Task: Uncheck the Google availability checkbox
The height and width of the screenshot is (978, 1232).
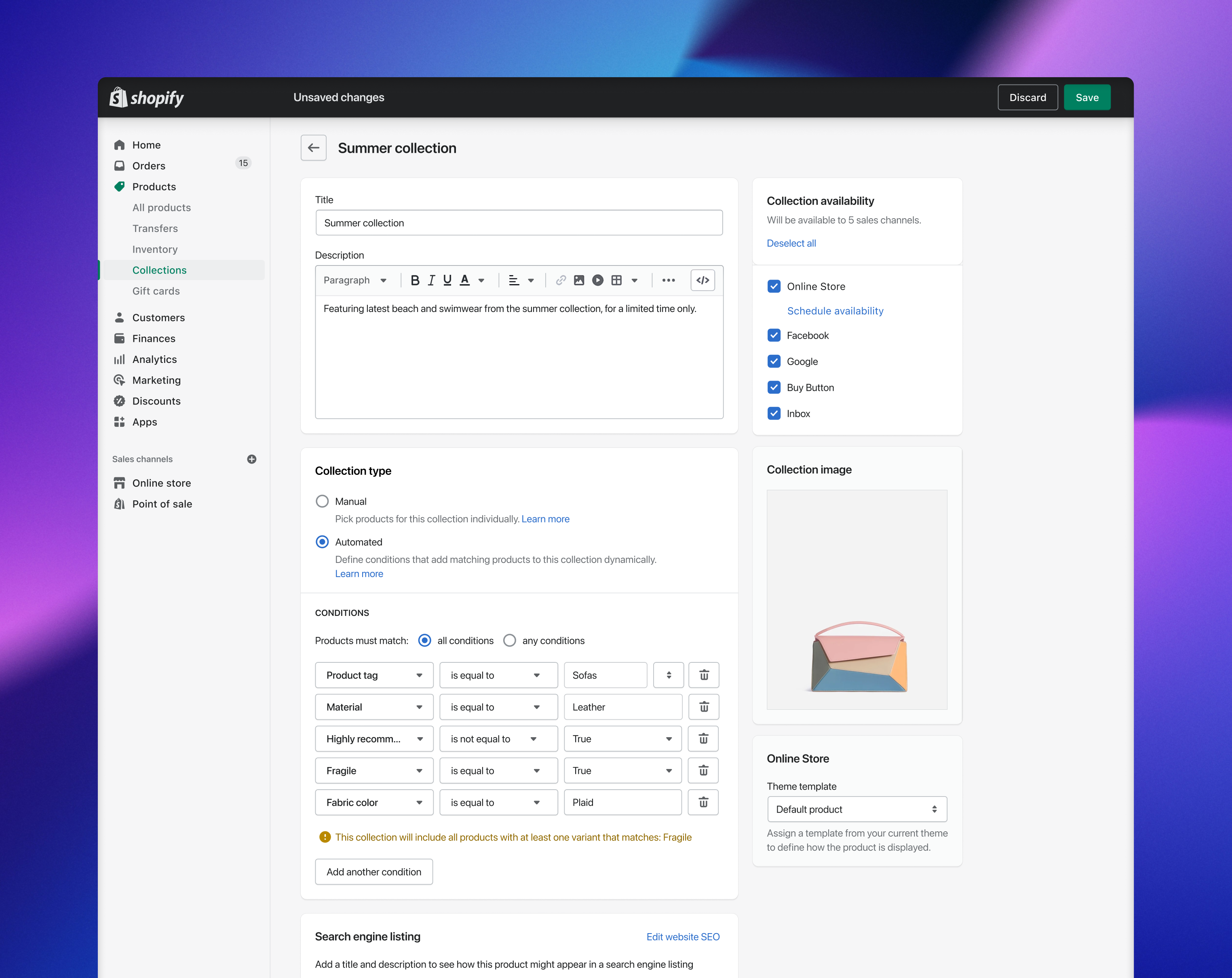Action: [x=774, y=362]
